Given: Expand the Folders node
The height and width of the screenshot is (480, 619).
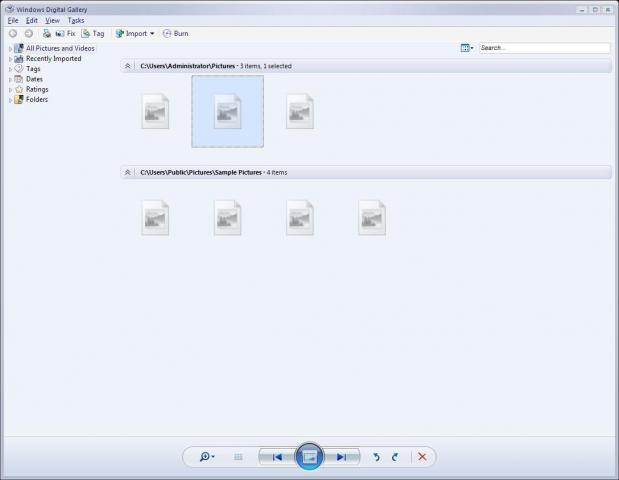Looking at the screenshot, I should click(x=10, y=100).
